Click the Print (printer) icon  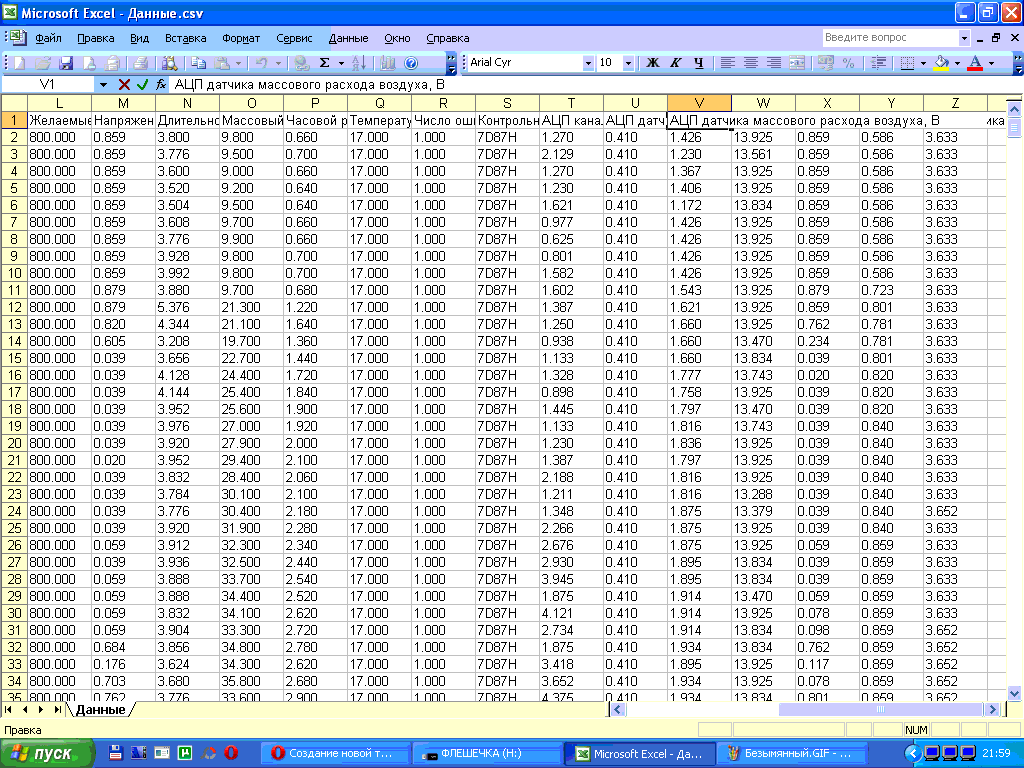pos(140,63)
